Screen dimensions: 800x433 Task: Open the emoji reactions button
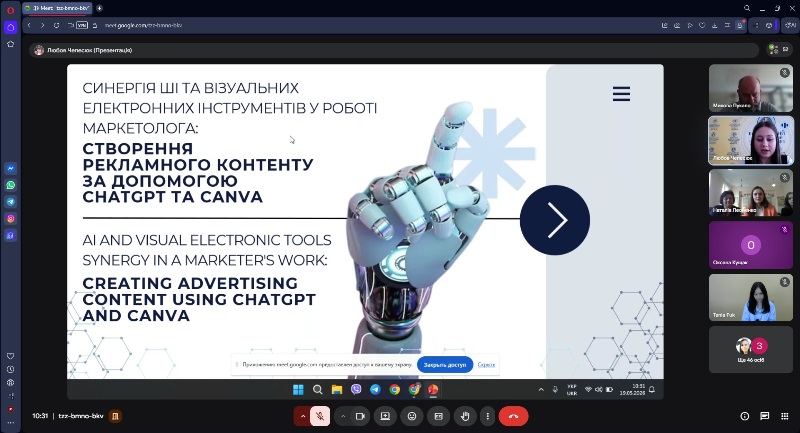pos(412,416)
